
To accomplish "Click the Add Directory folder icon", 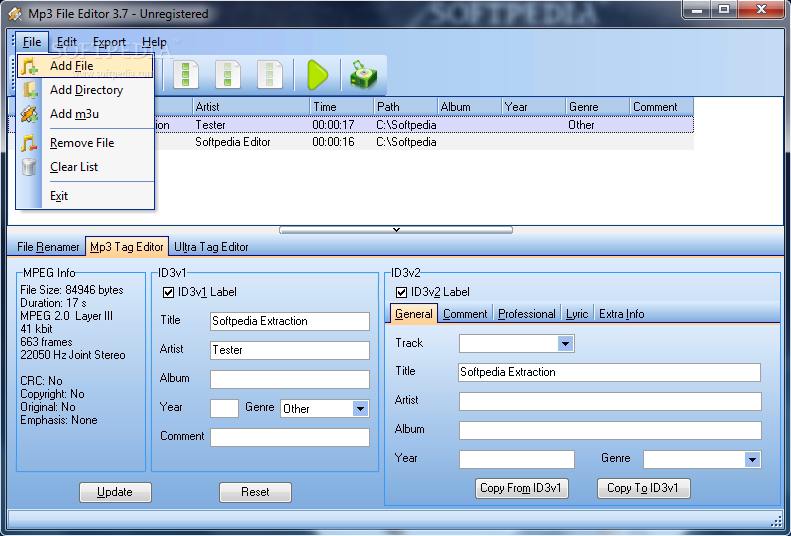I will [x=29, y=90].
